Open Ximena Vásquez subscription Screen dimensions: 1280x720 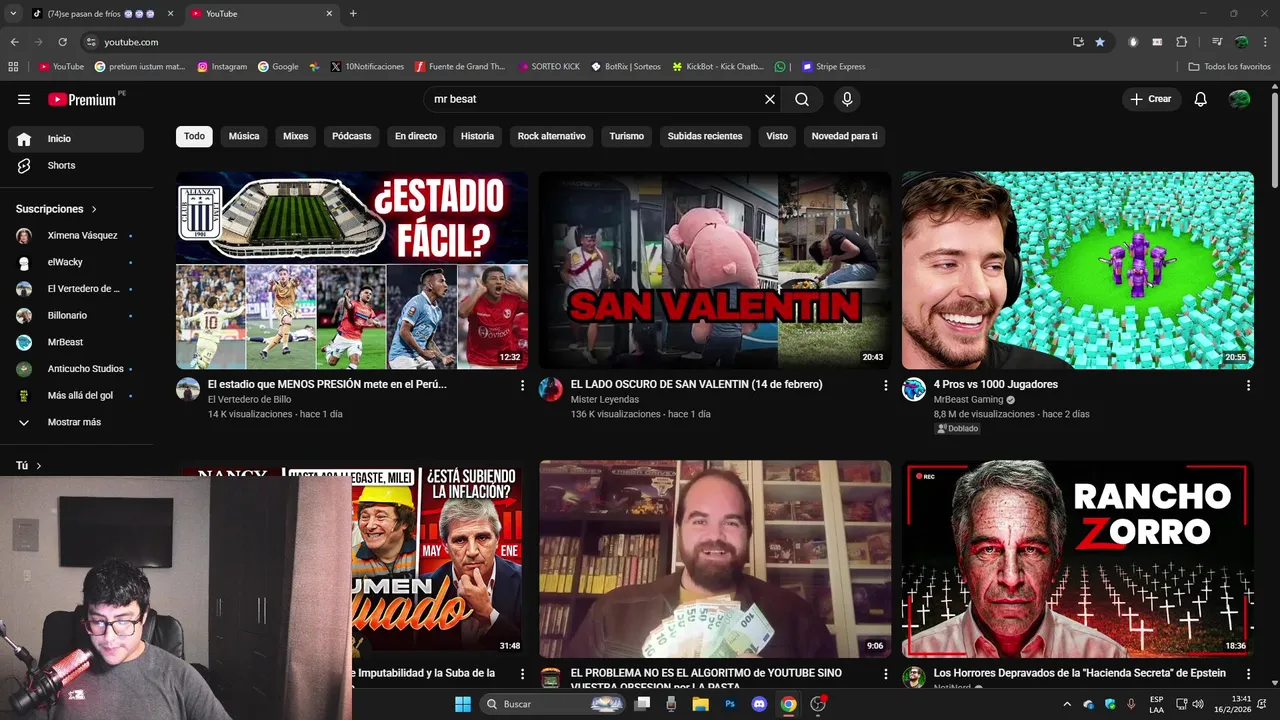[x=76, y=235]
